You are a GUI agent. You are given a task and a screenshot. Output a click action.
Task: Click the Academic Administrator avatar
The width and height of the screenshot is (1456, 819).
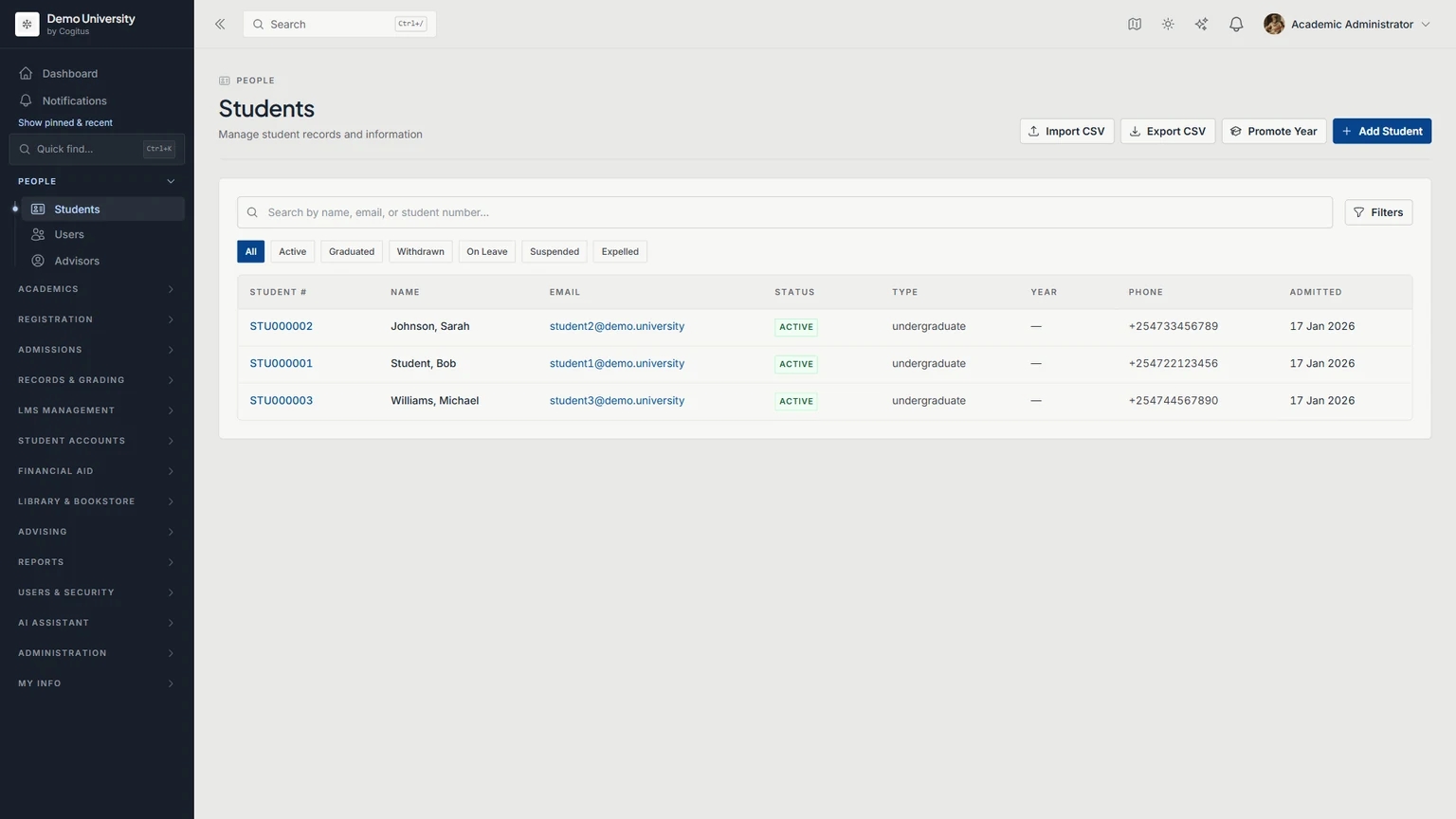click(x=1274, y=25)
